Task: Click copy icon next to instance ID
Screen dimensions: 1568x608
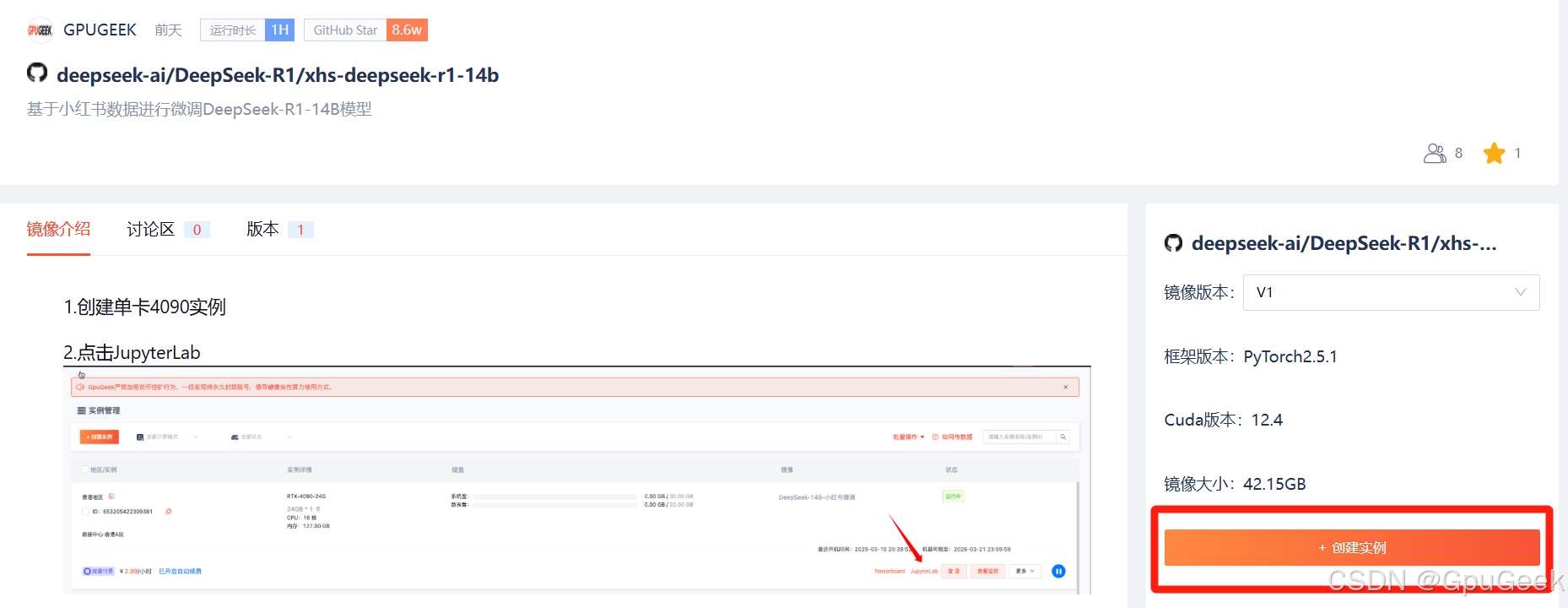Action: click(x=169, y=511)
